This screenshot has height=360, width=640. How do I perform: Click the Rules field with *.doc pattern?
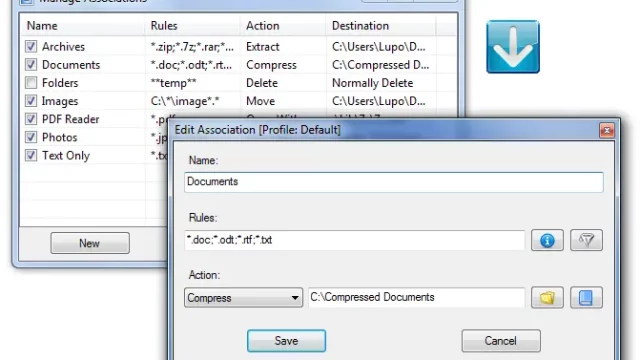point(354,240)
